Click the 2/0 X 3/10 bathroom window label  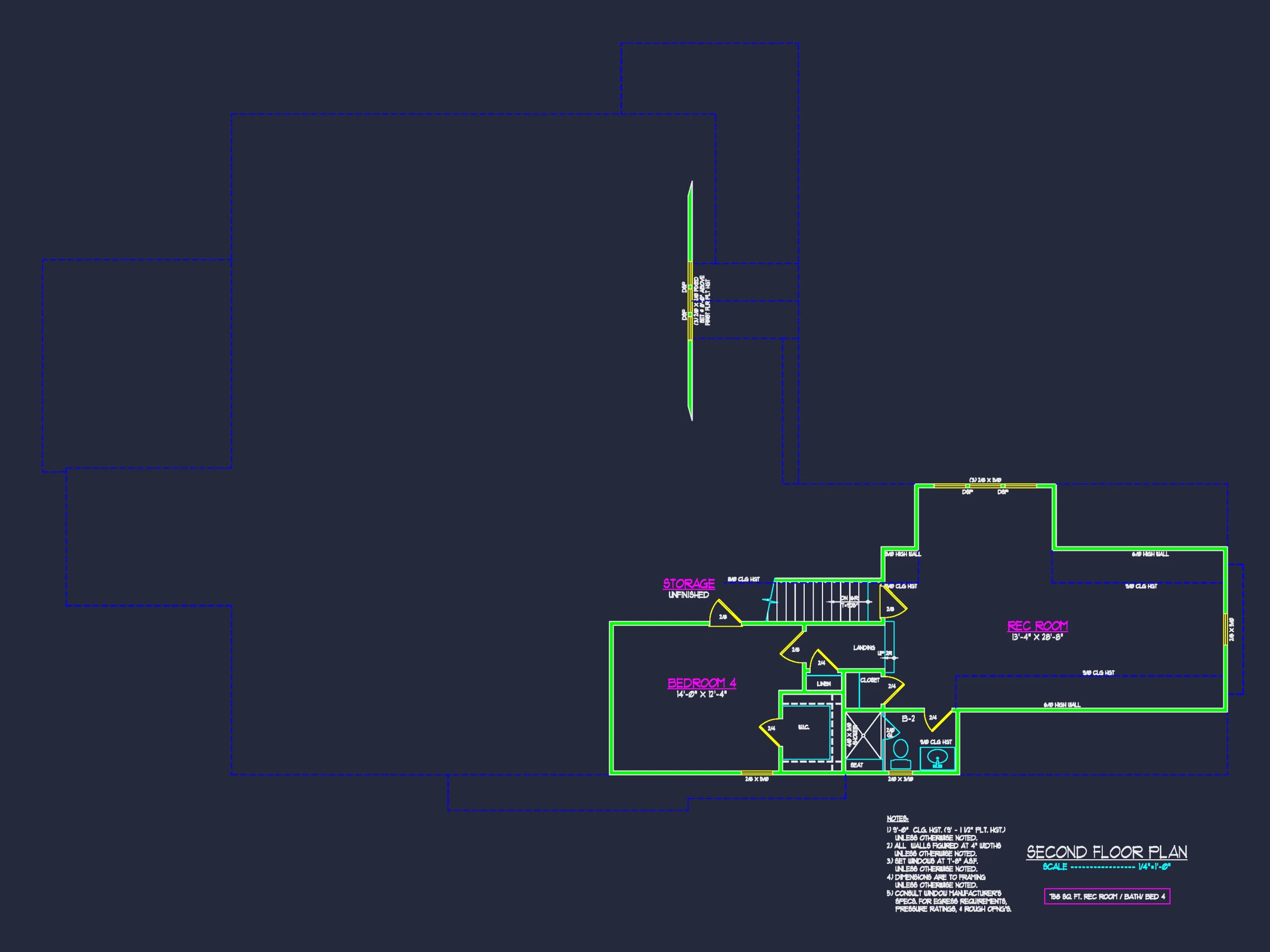click(900, 779)
